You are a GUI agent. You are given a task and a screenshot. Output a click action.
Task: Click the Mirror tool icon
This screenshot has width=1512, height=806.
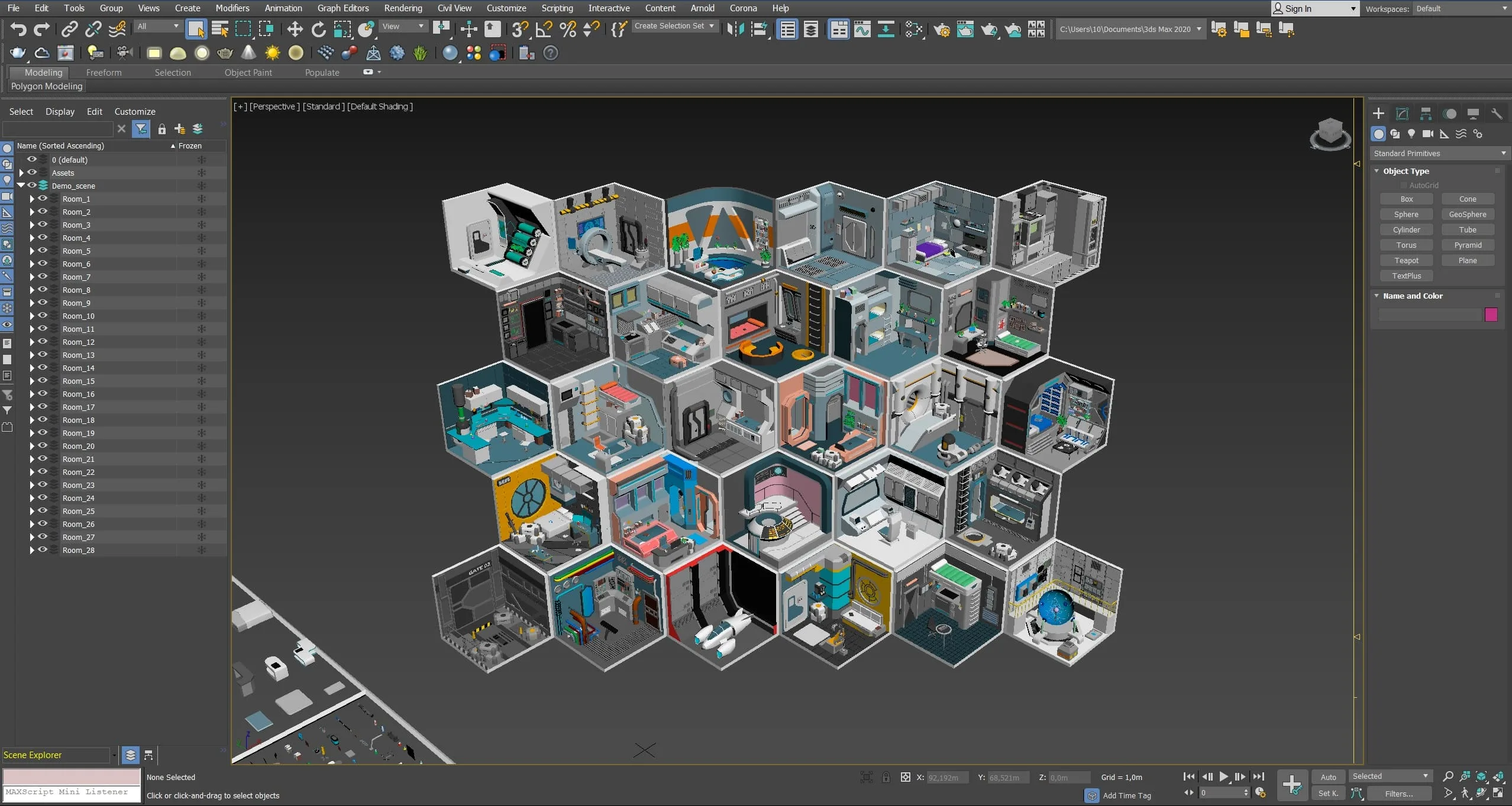[735, 29]
